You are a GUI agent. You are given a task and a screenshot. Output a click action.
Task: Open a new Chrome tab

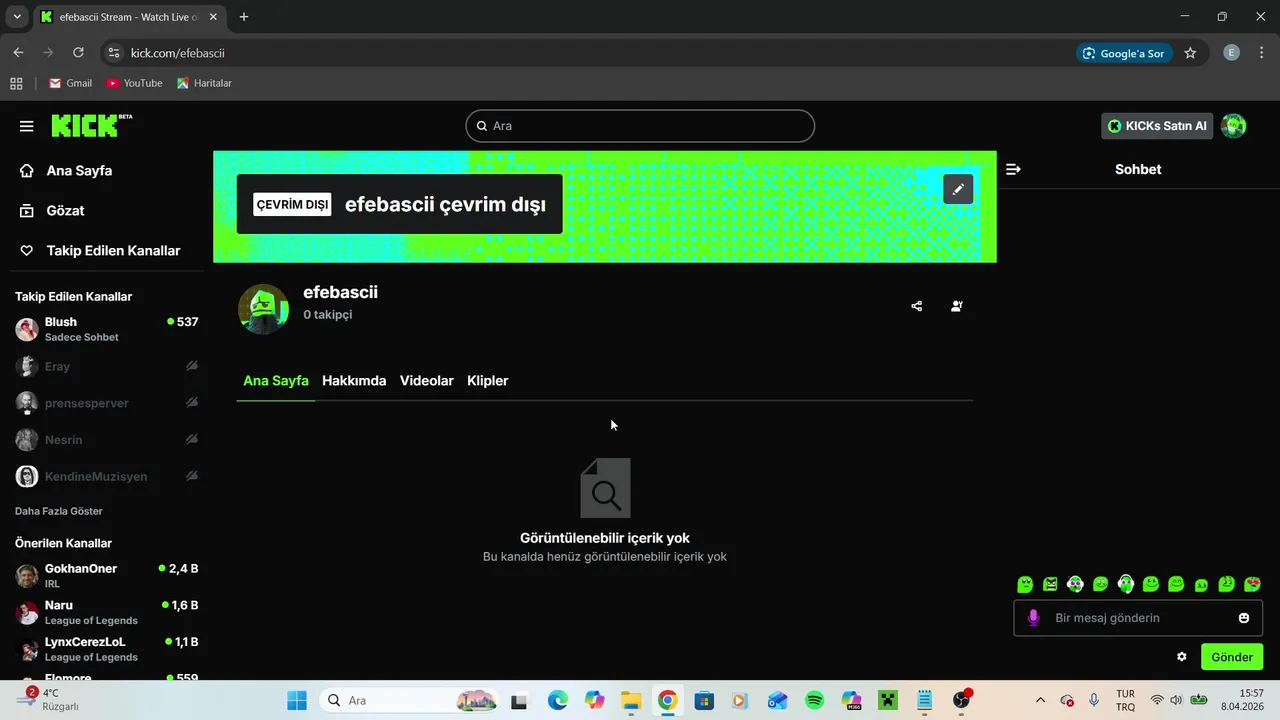(244, 17)
